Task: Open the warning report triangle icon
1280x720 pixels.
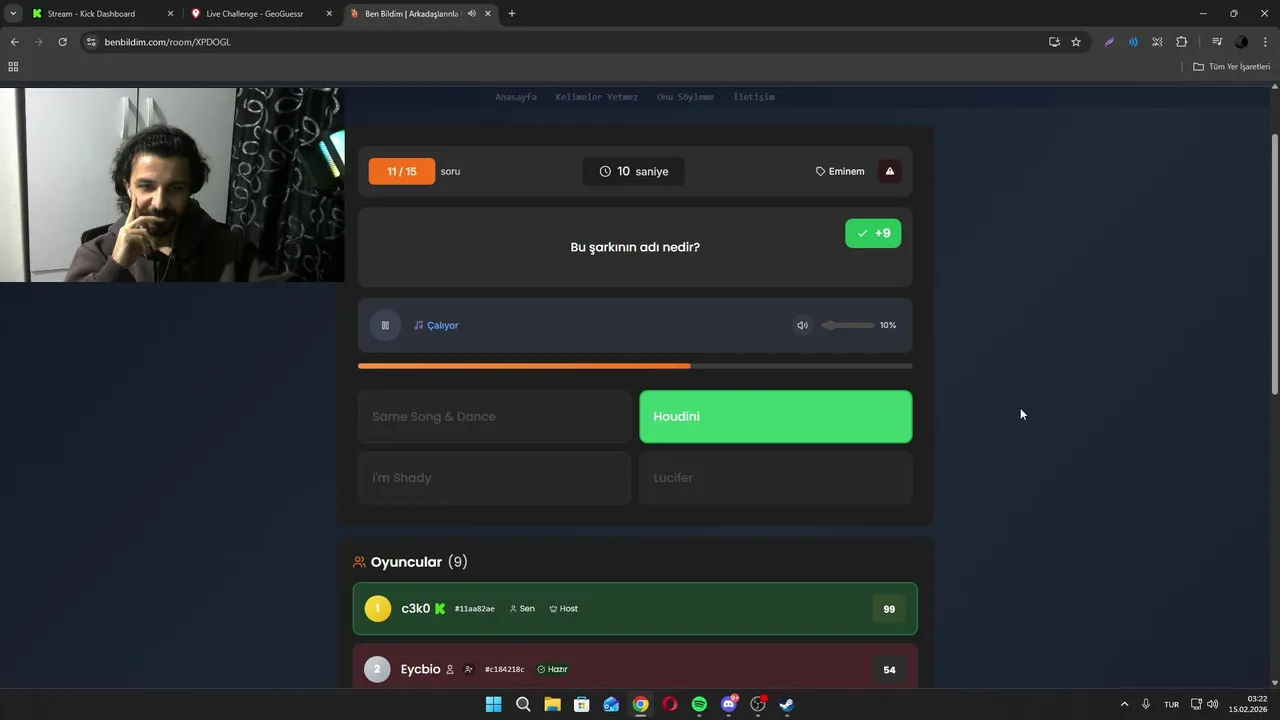Action: tap(890, 171)
